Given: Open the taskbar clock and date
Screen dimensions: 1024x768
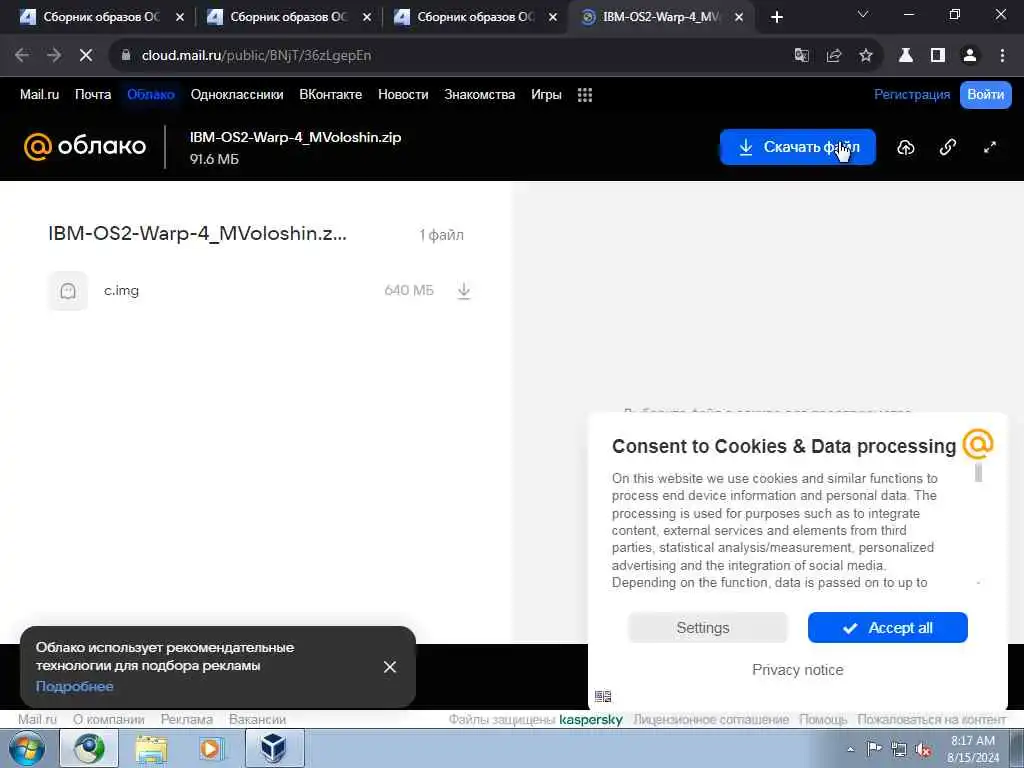Looking at the screenshot, I should 973,749.
